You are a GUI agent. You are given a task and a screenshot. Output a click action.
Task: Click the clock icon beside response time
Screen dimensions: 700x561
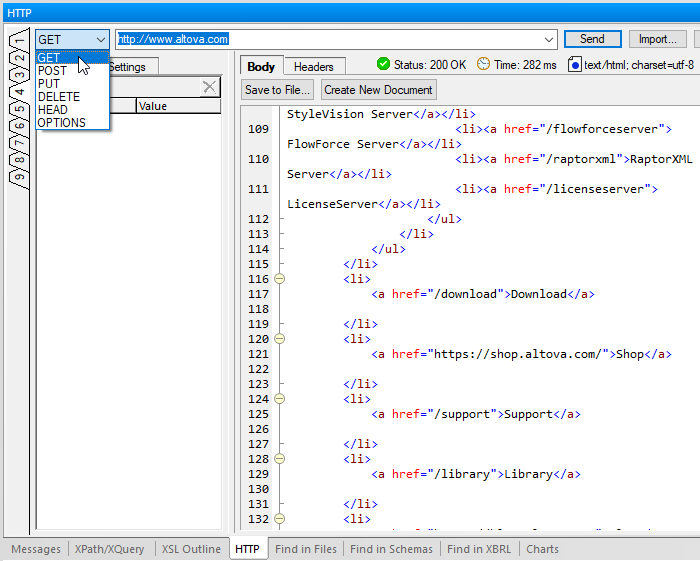tap(484, 64)
